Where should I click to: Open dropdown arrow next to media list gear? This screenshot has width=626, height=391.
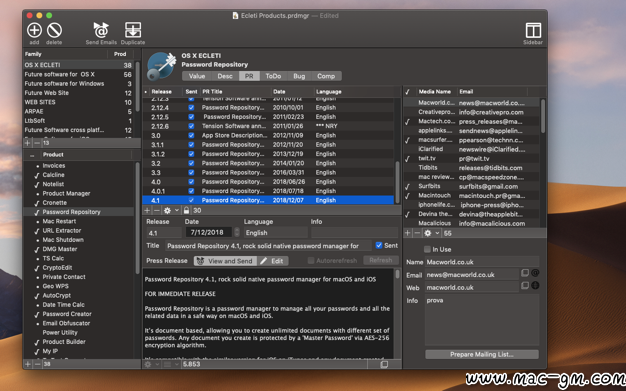point(437,233)
